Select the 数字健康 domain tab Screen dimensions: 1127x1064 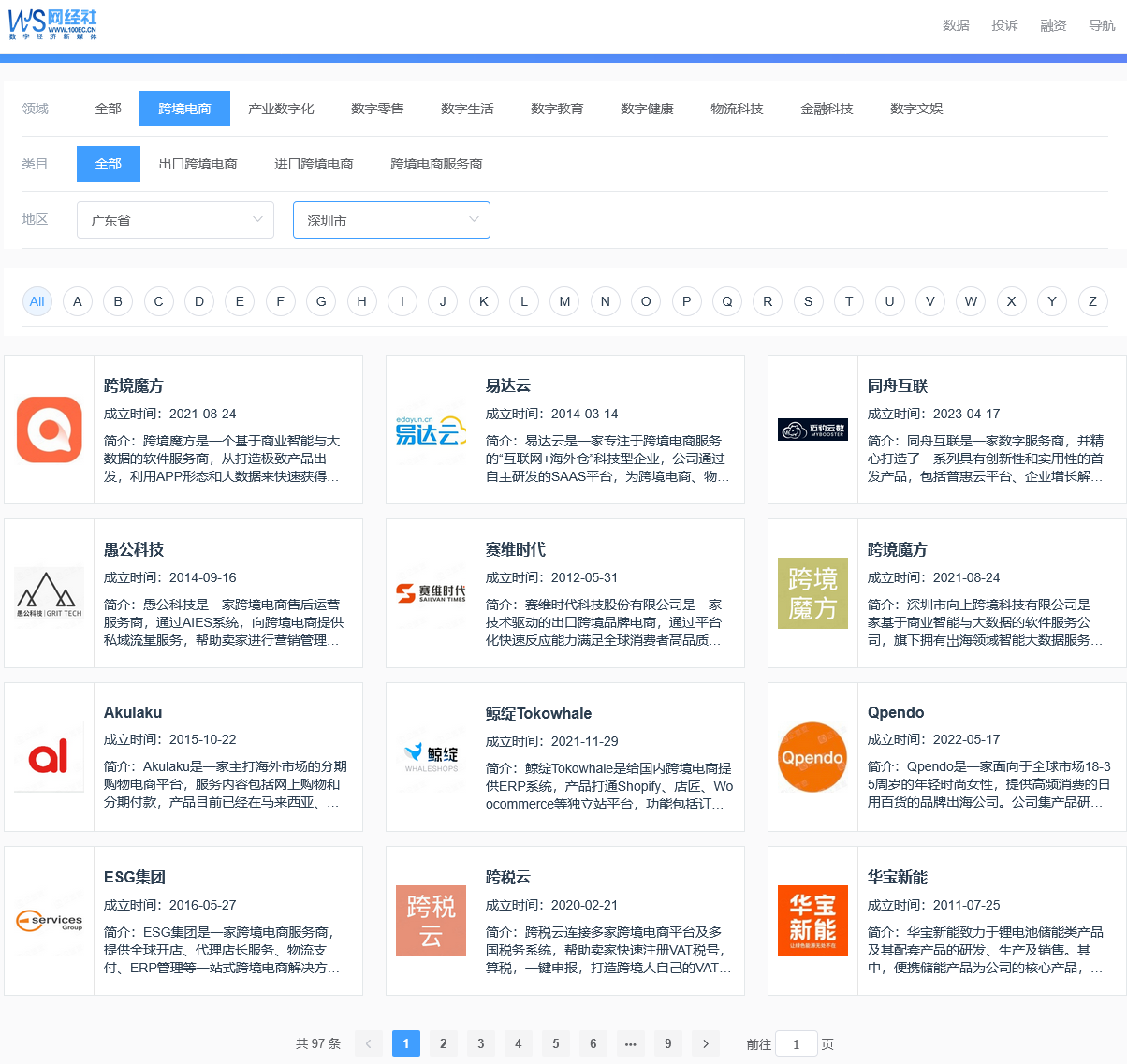point(647,109)
